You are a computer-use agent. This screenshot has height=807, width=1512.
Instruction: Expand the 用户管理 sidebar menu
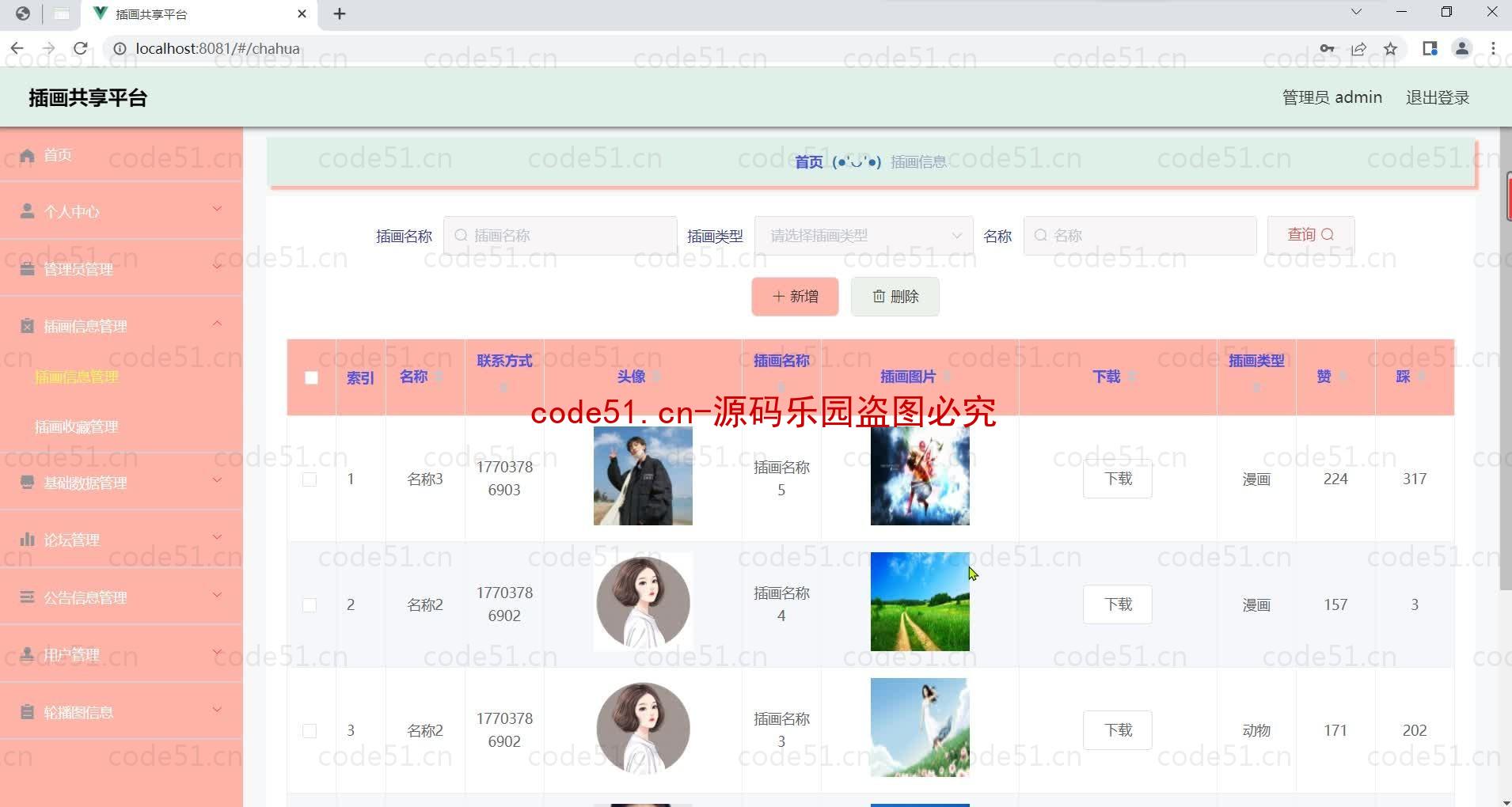tap(217, 652)
